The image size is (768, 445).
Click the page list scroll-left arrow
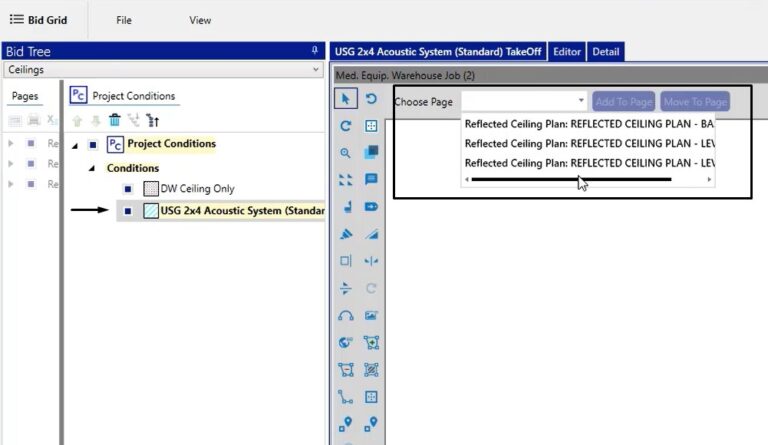coord(467,180)
